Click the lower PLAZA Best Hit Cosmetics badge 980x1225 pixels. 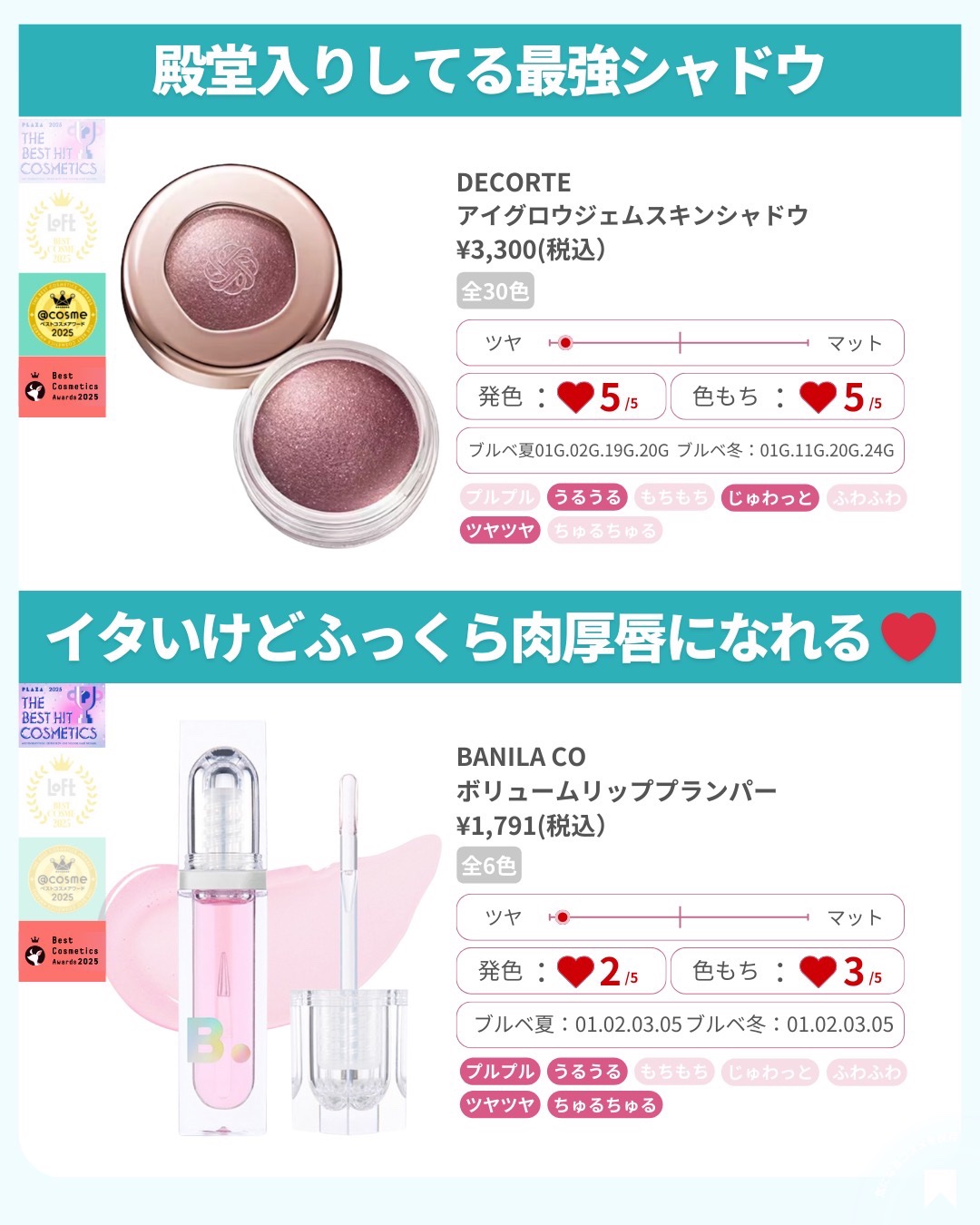62,716
